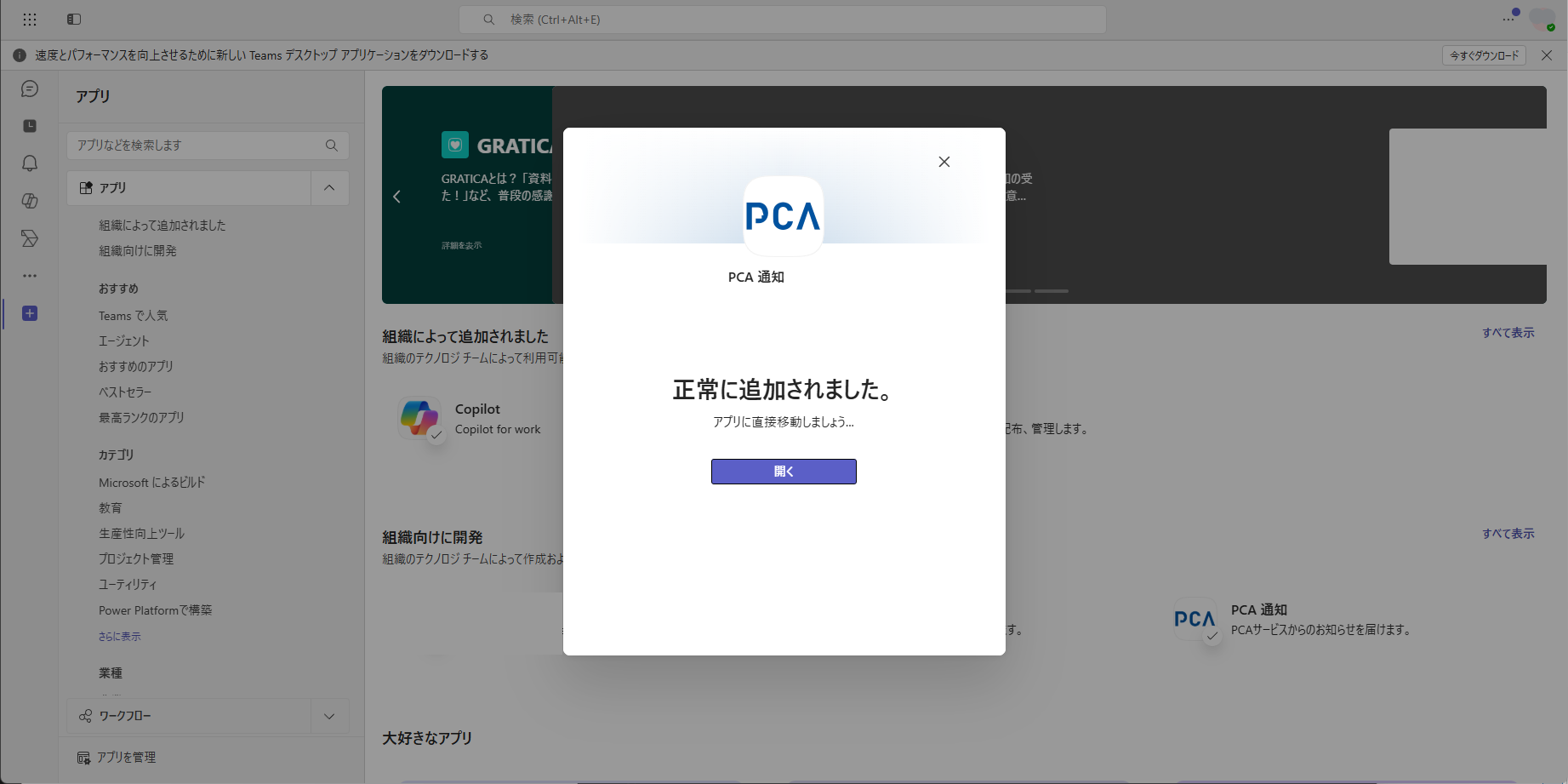Select おすすめのアプリ category
This screenshot has height=784, width=1568.
point(136,367)
